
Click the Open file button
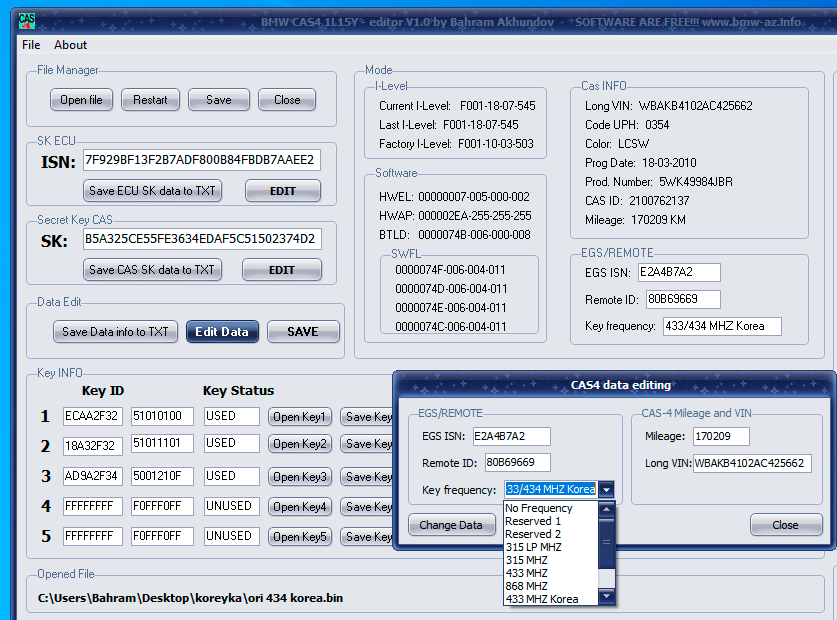click(x=81, y=100)
